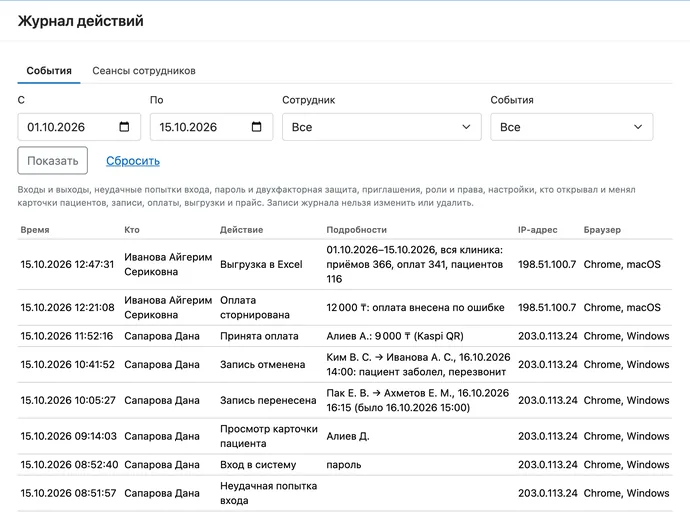Screen dimensions: 690x523
Task: Open the Сеансы сотрудников tab
Action: coord(144,71)
